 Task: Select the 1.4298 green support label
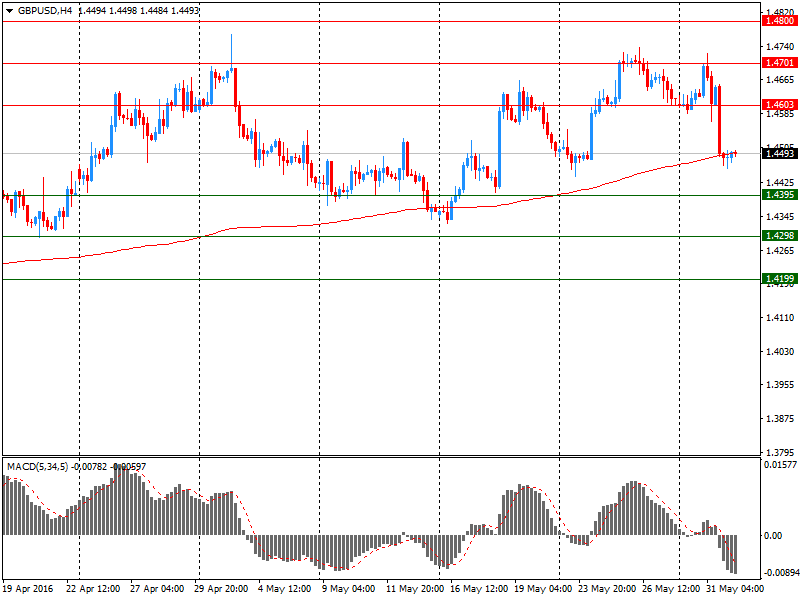(x=780, y=236)
